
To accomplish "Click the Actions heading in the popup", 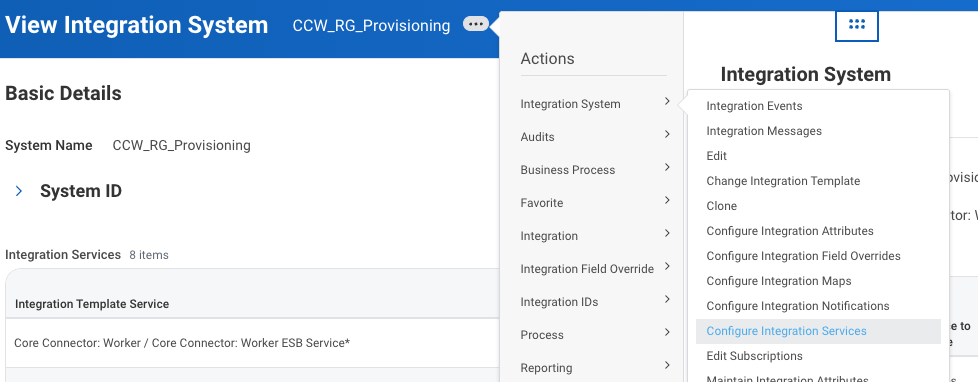I will click(548, 59).
